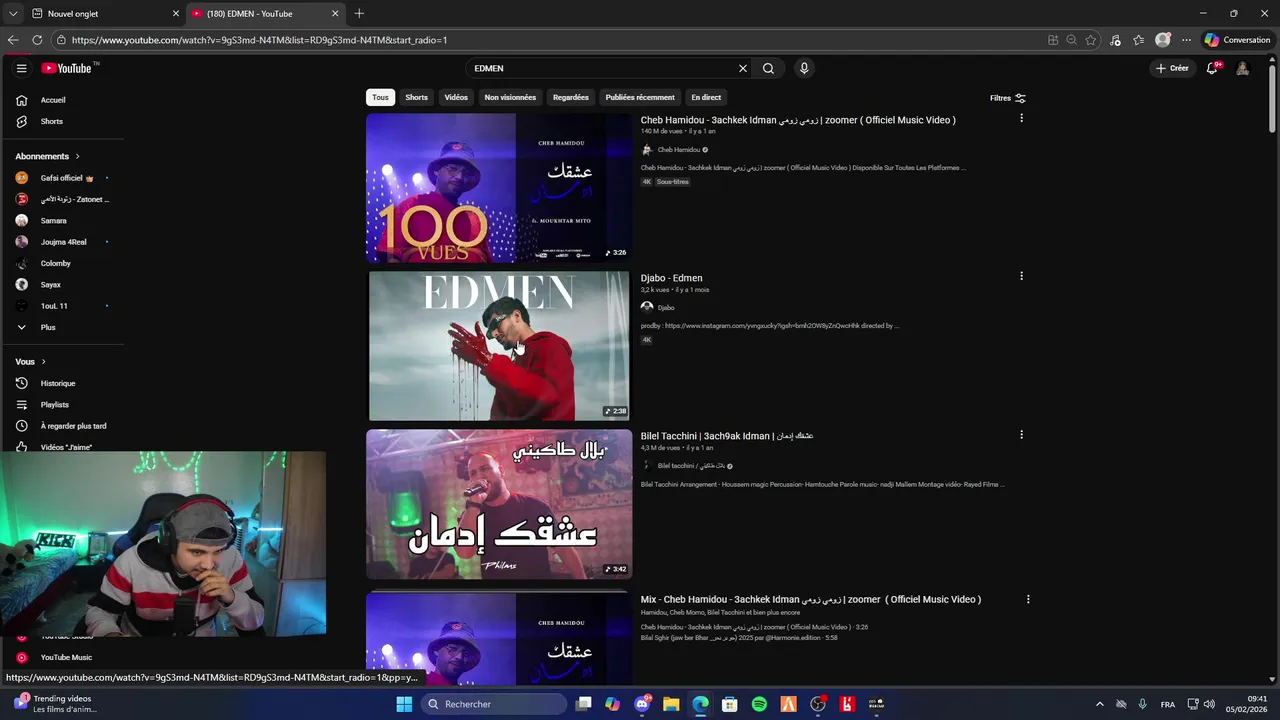The width and height of the screenshot is (1280, 720).
Task: Open Microsoft Store from the taskbar
Action: [x=730, y=704]
